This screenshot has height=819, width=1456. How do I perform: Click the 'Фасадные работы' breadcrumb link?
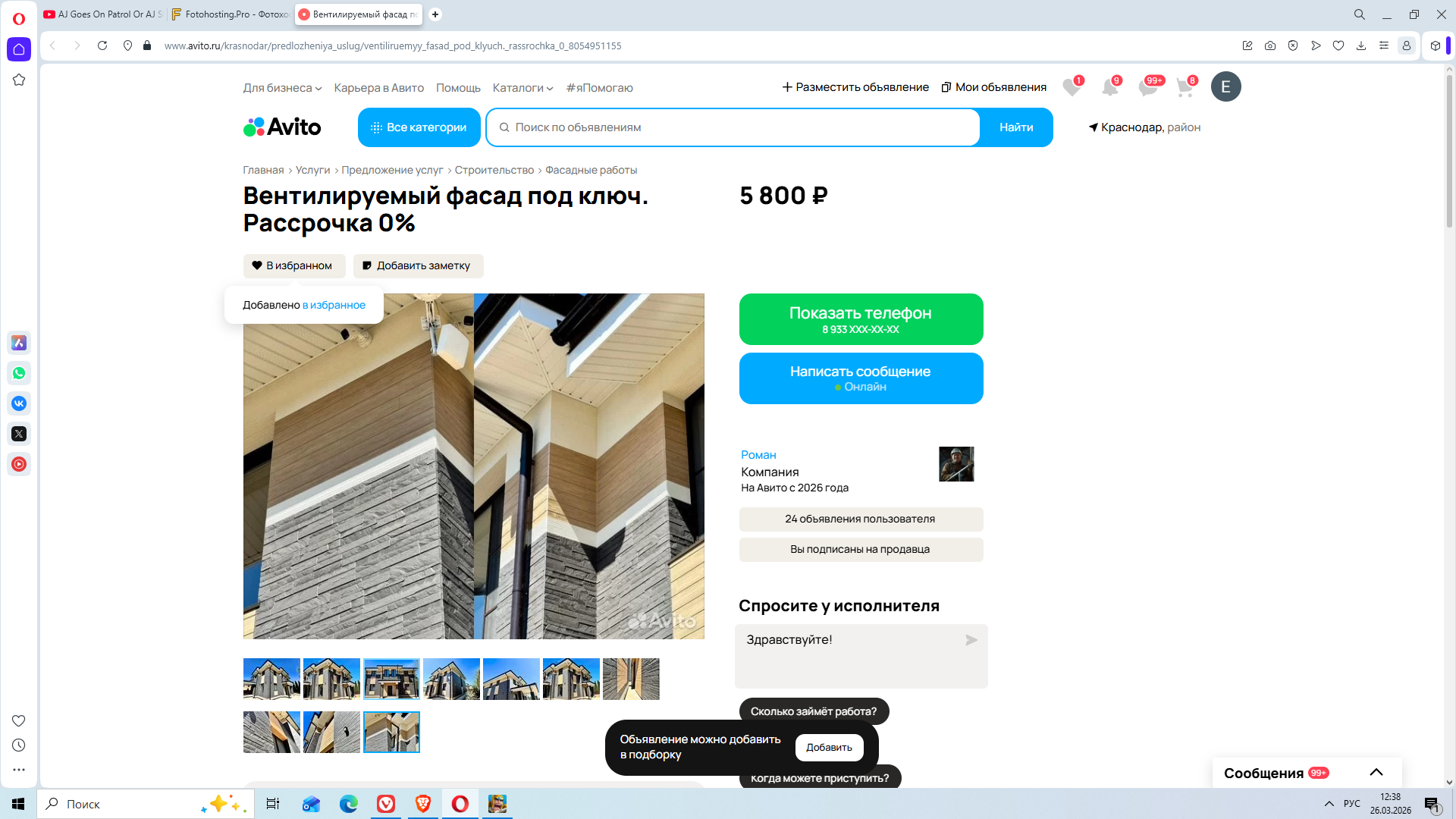click(591, 170)
